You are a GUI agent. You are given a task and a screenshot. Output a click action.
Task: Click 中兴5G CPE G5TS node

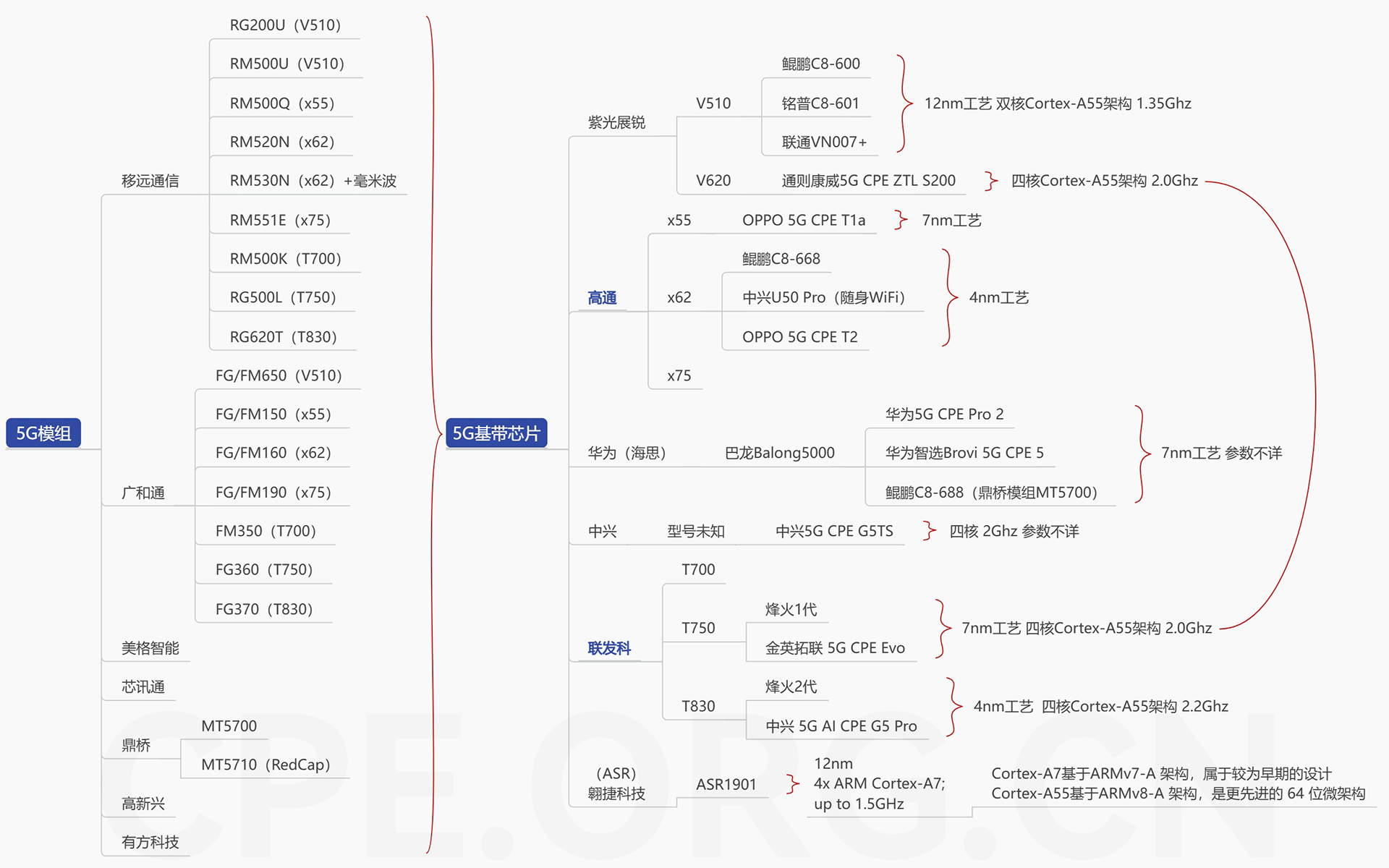tap(834, 531)
